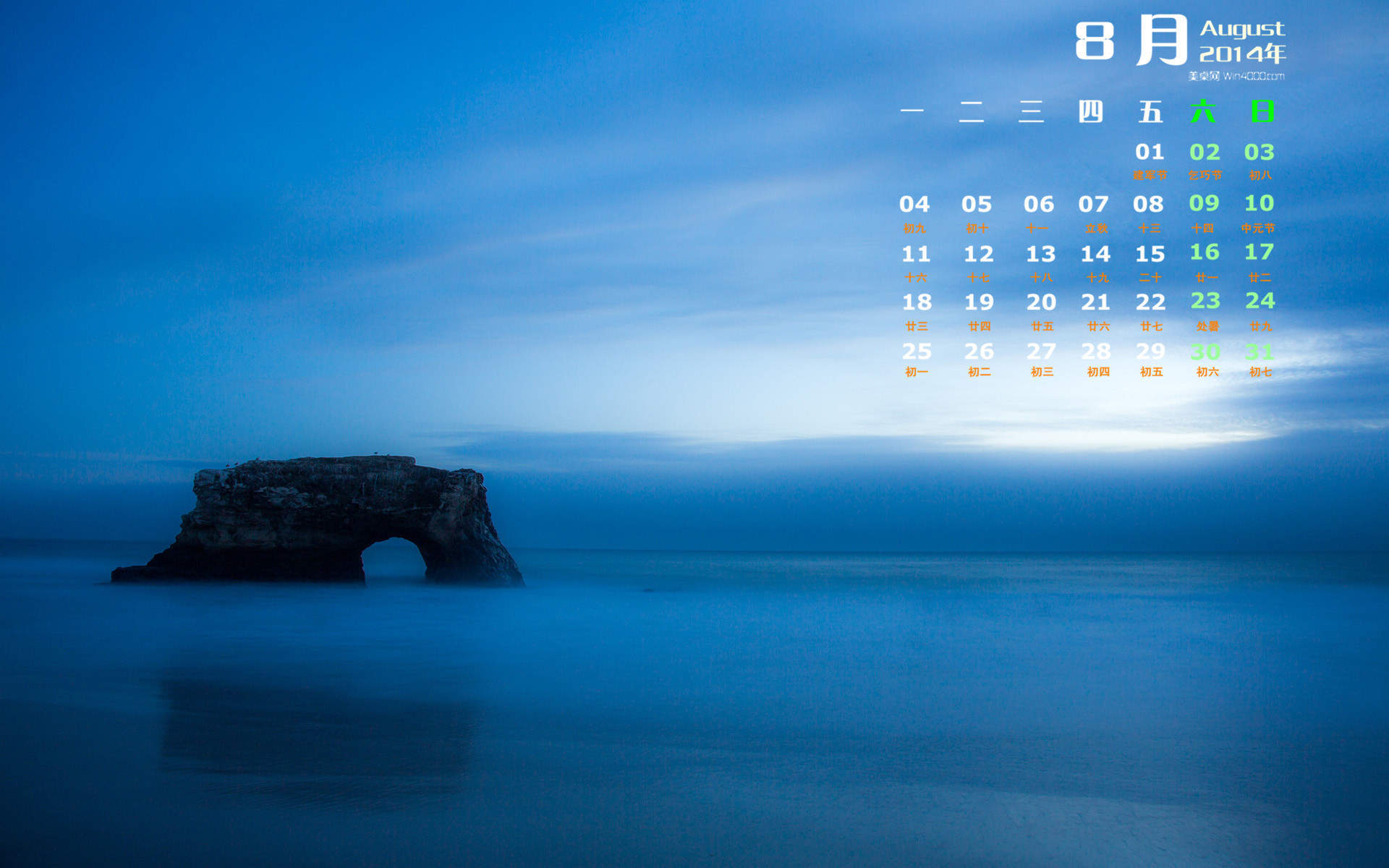Click green date 03
1389x868 pixels.
coord(1260,152)
